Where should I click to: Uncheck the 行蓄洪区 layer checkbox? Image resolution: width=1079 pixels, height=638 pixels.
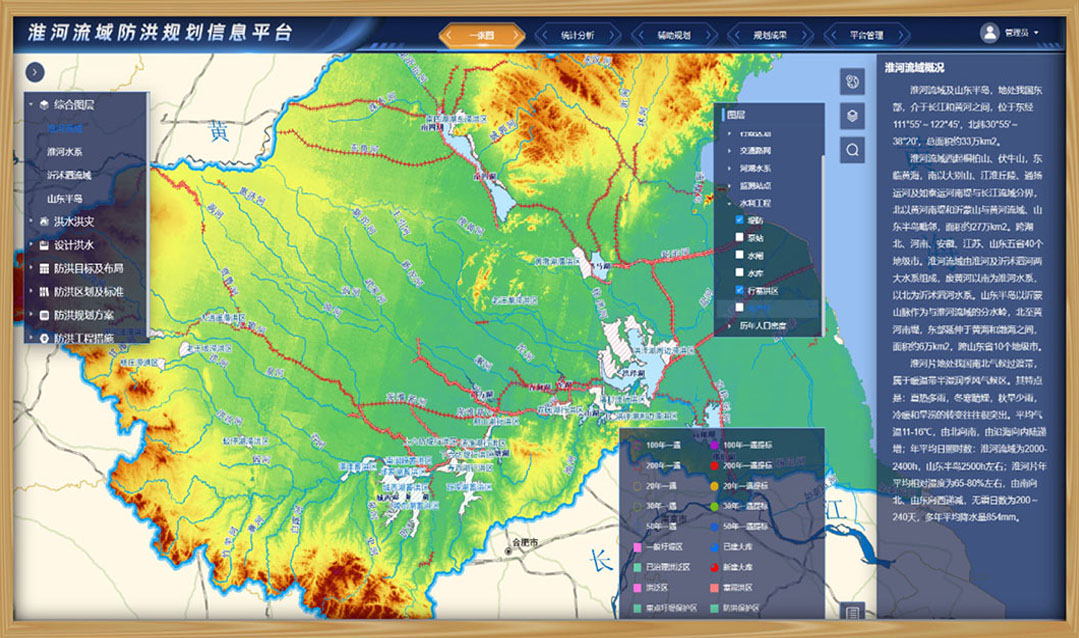click(739, 290)
